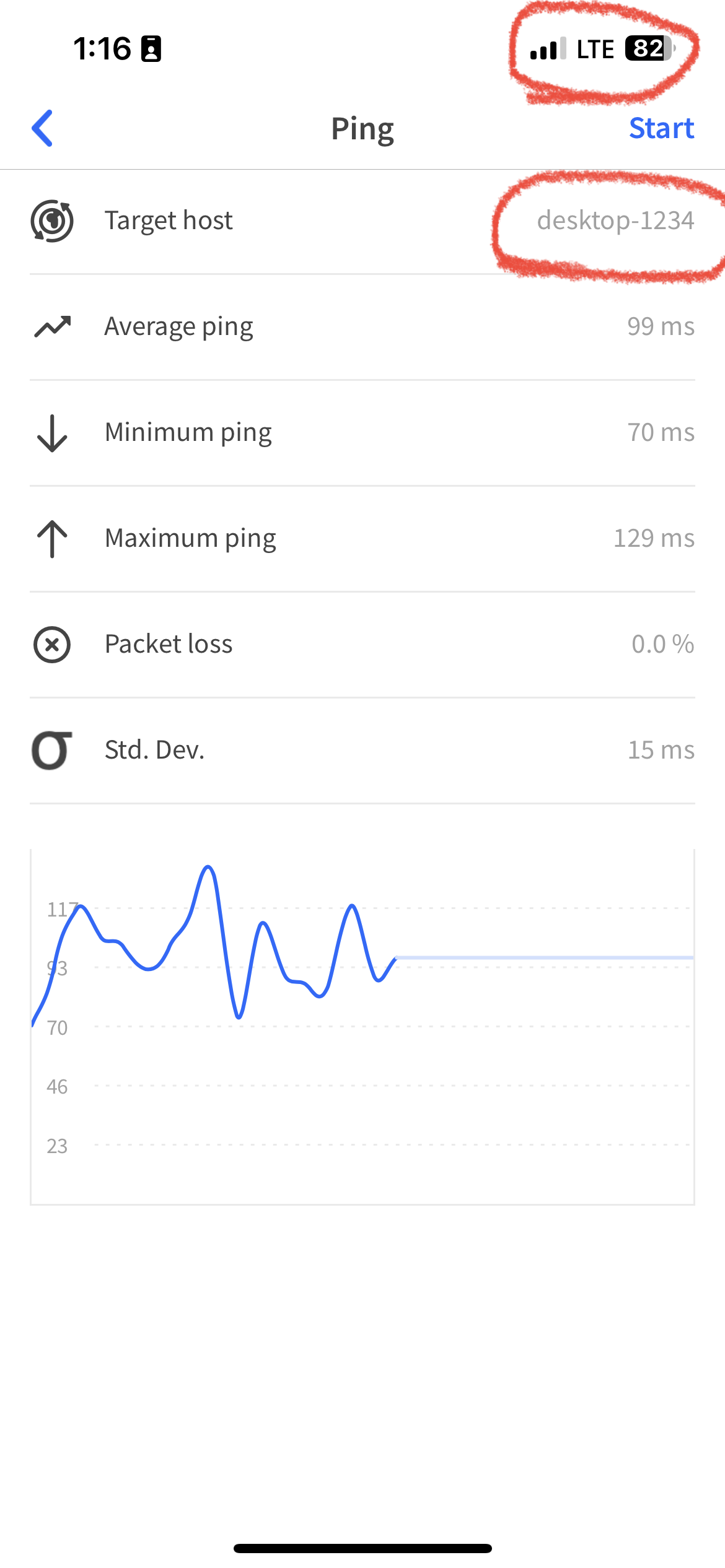Tap the blue back chevron

click(x=42, y=128)
